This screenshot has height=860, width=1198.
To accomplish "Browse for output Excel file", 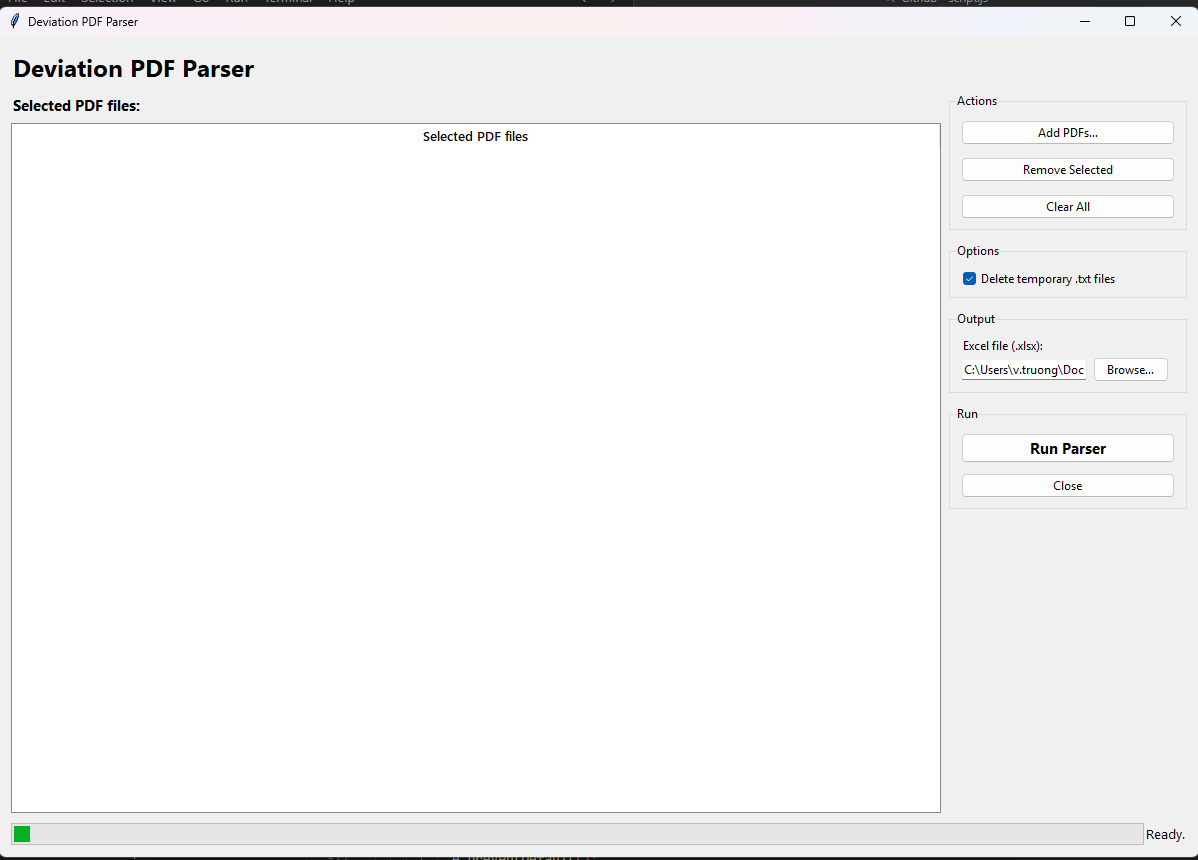I will [x=1130, y=370].
